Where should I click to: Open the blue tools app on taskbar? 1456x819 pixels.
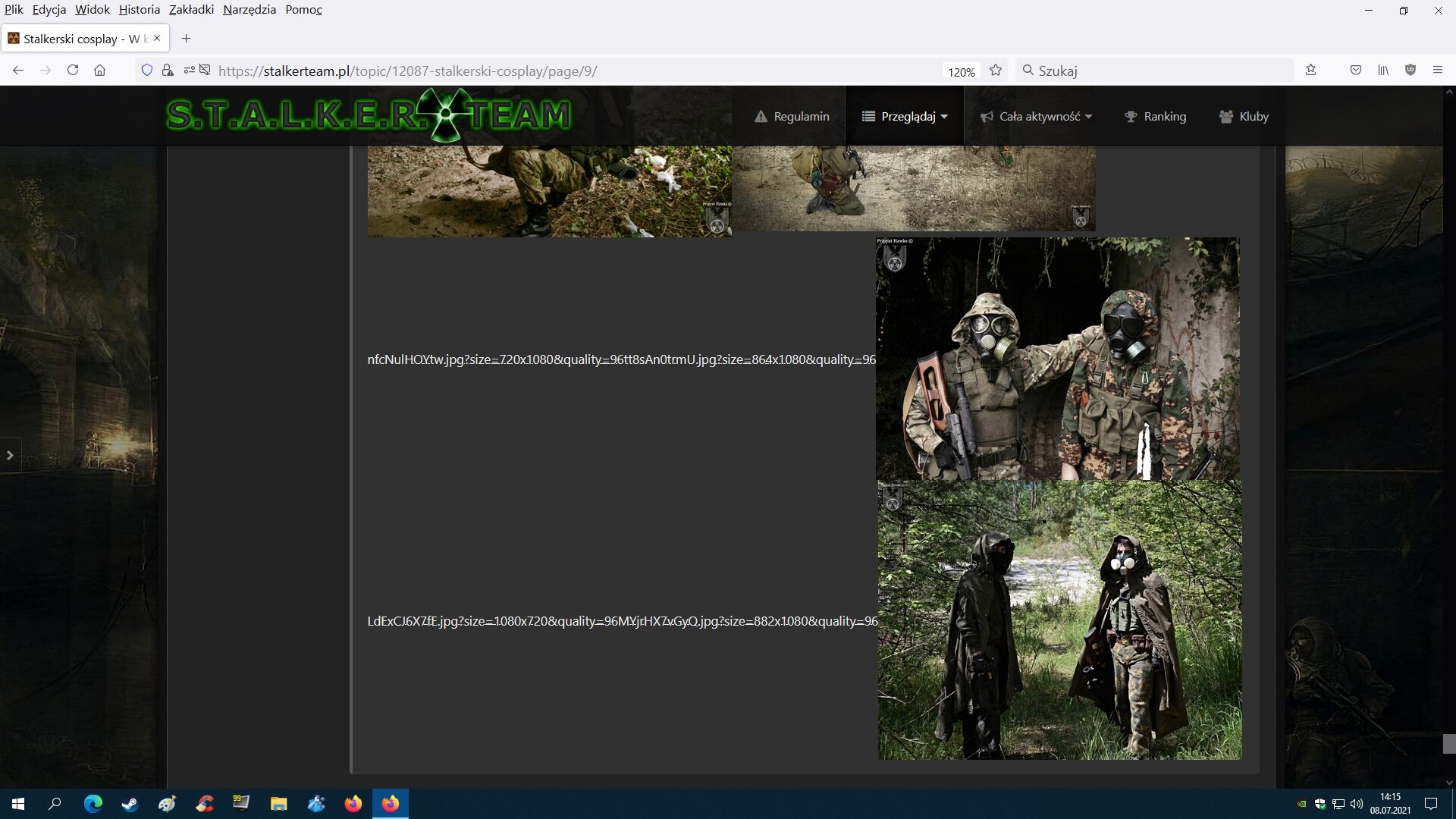tap(315, 804)
